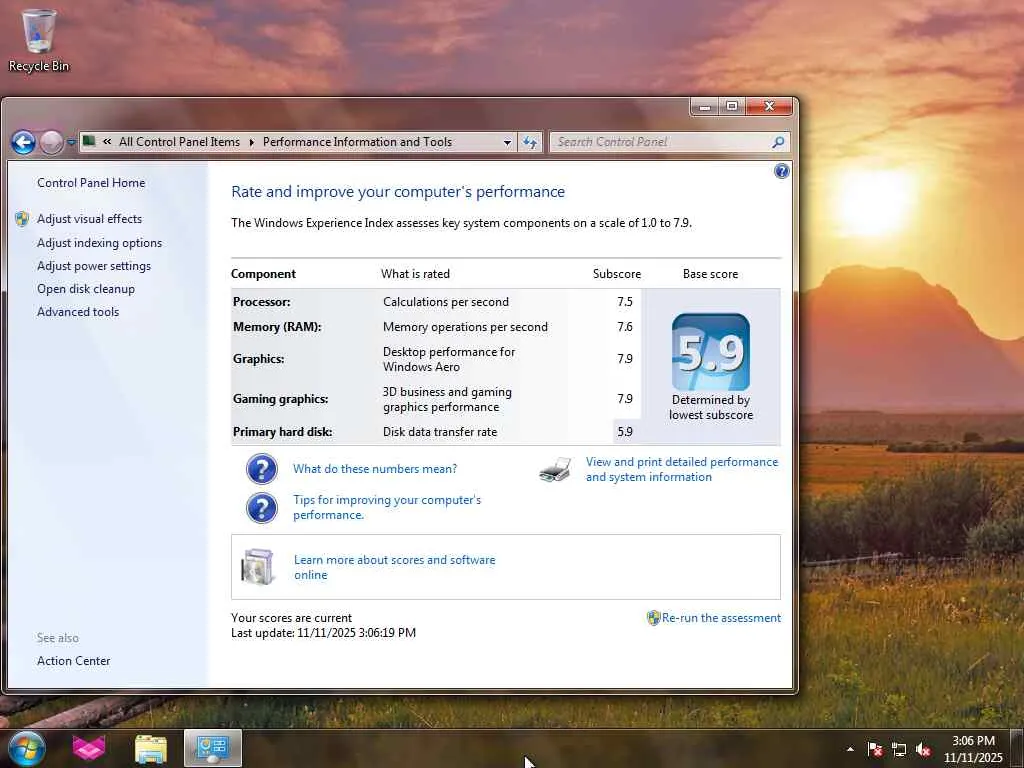Click All Control Panel Items breadcrumb

(179, 142)
